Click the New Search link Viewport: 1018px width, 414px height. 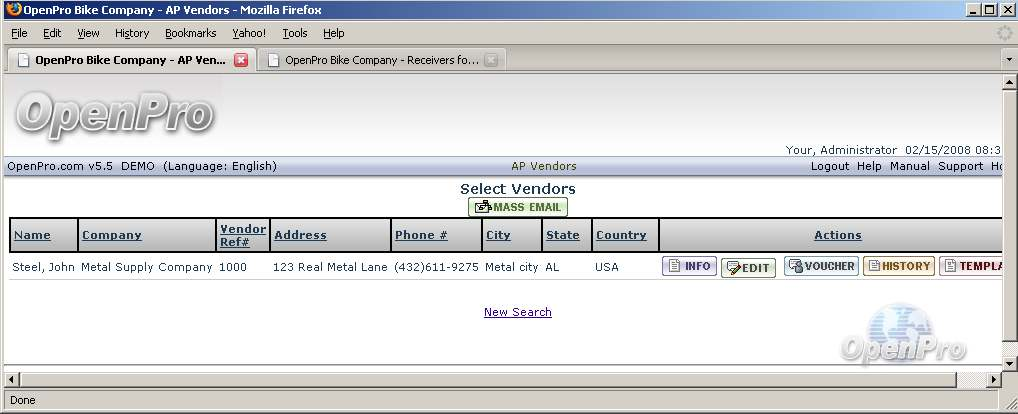pos(517,312)
